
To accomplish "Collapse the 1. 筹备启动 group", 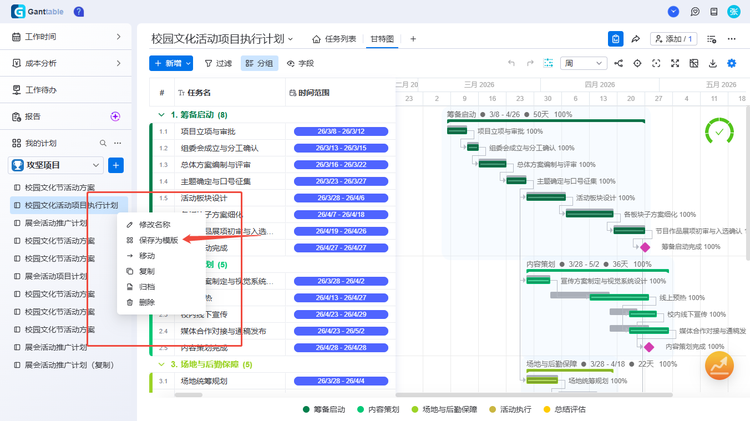I will (161, 115).
